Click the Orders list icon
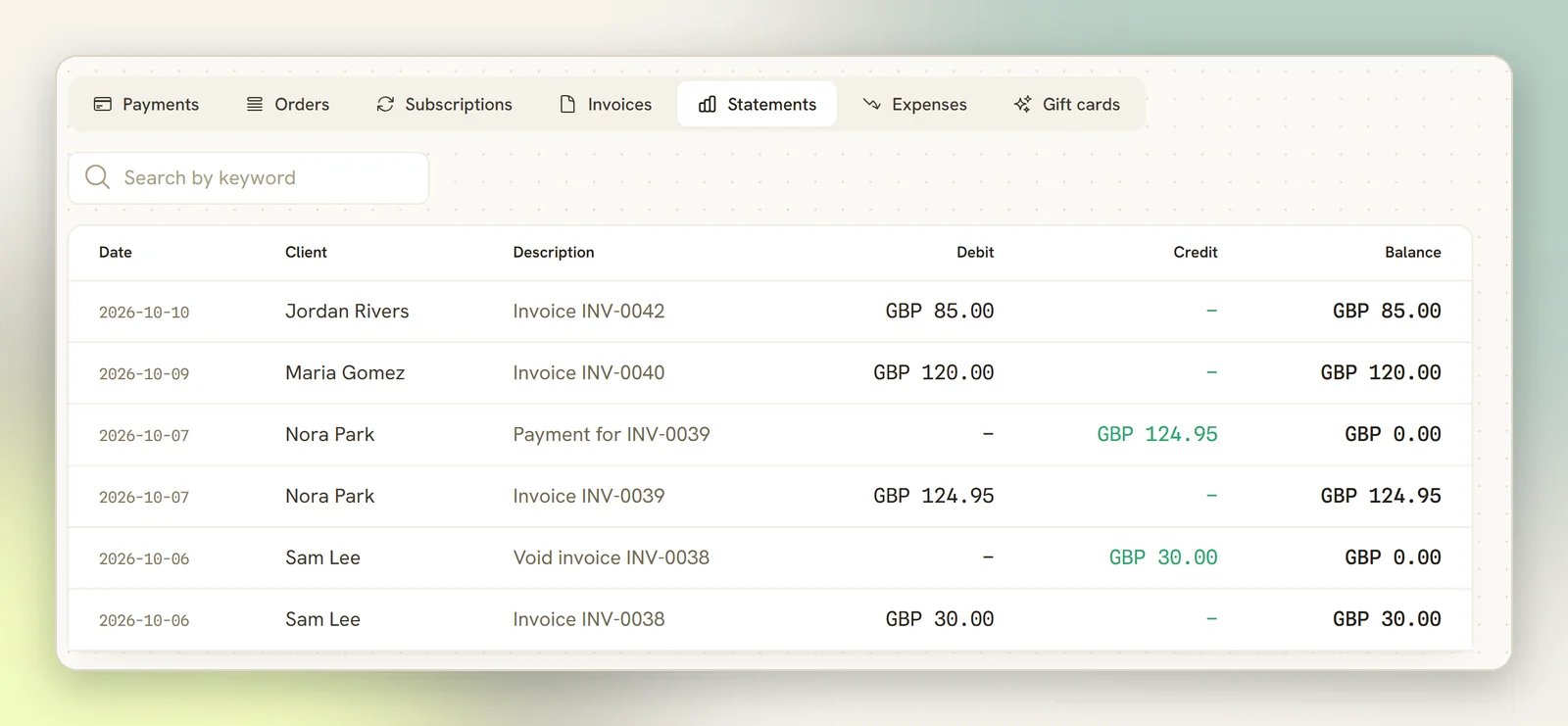This screenshot has height=726, width=1568. pyautogui.click(x=255, y=104)
